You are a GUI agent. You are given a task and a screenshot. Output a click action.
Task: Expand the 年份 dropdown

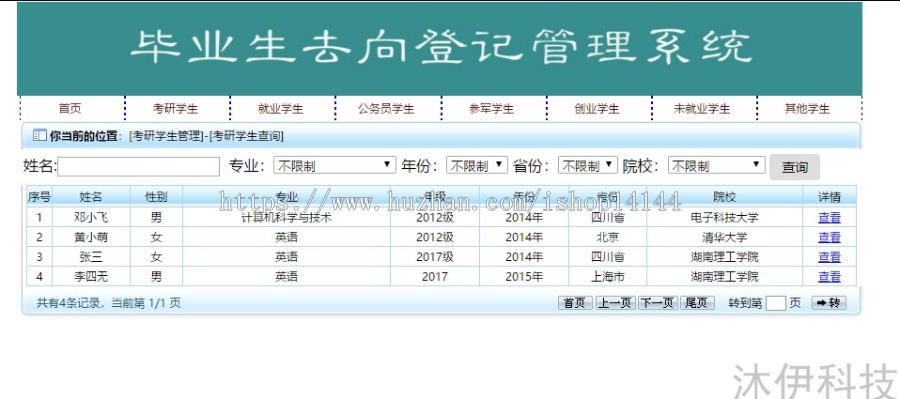tap(477, 166)
